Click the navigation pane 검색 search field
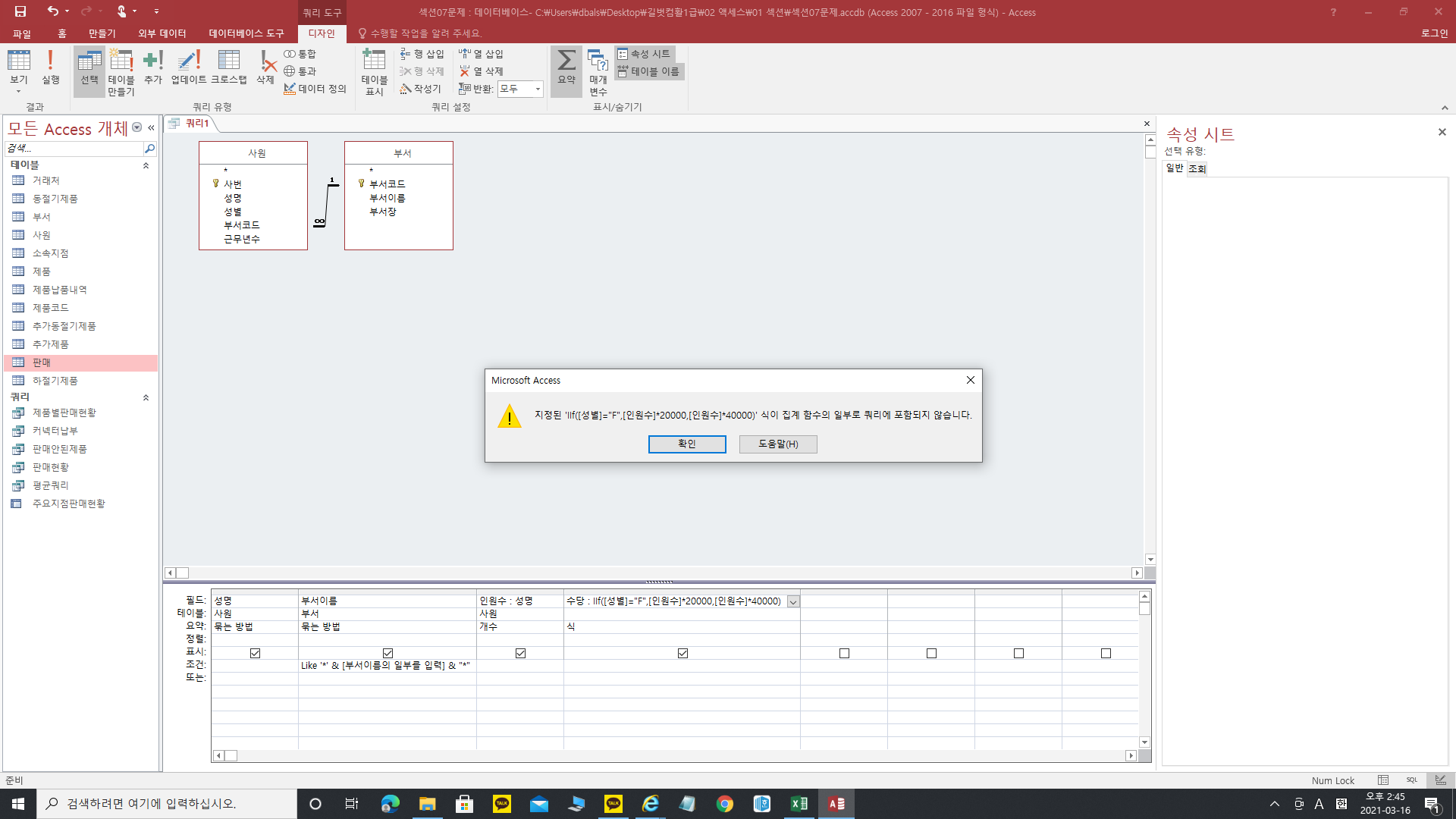The width and height of the screenshot is (1456, 819). [x=73, y=148]
